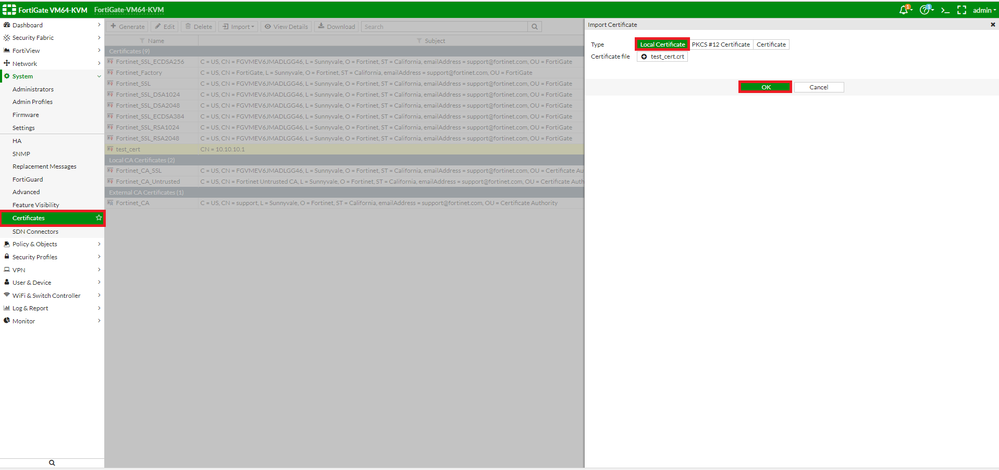999x470 pixels.
Task: Collapse the System menu
Action: (52, 76)
